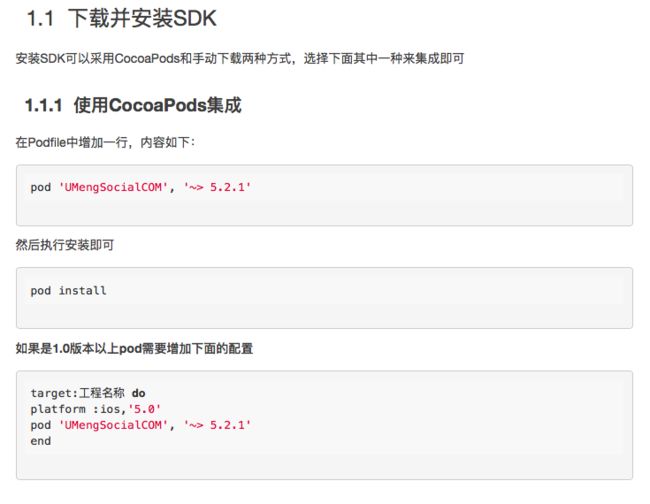Screen dimensions: 650x504
Task: Click the word install in second code box
Action: point(82,291)
